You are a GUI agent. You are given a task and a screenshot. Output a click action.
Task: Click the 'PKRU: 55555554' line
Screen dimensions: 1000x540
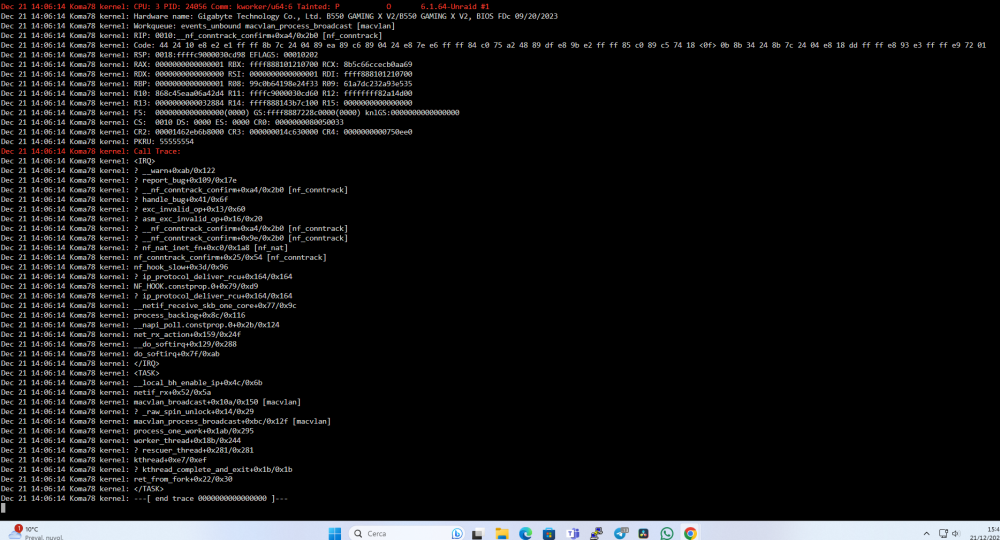(x=97, y=142)
